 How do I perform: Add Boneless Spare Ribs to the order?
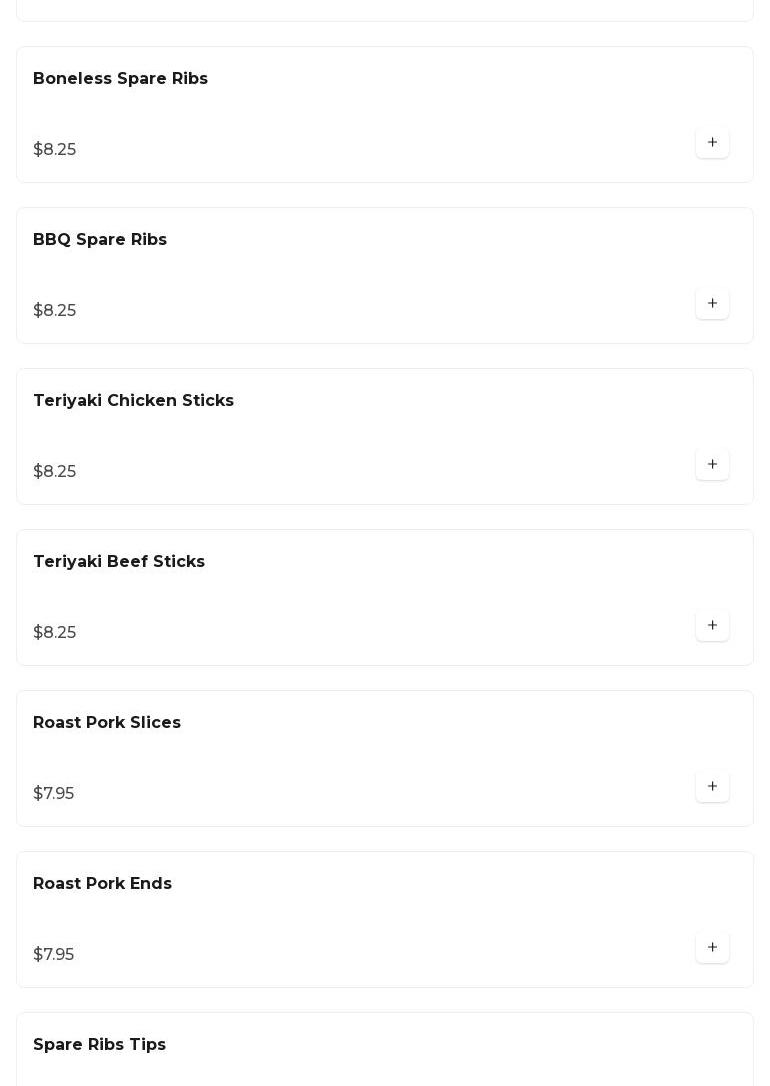(x=712, y=143)
